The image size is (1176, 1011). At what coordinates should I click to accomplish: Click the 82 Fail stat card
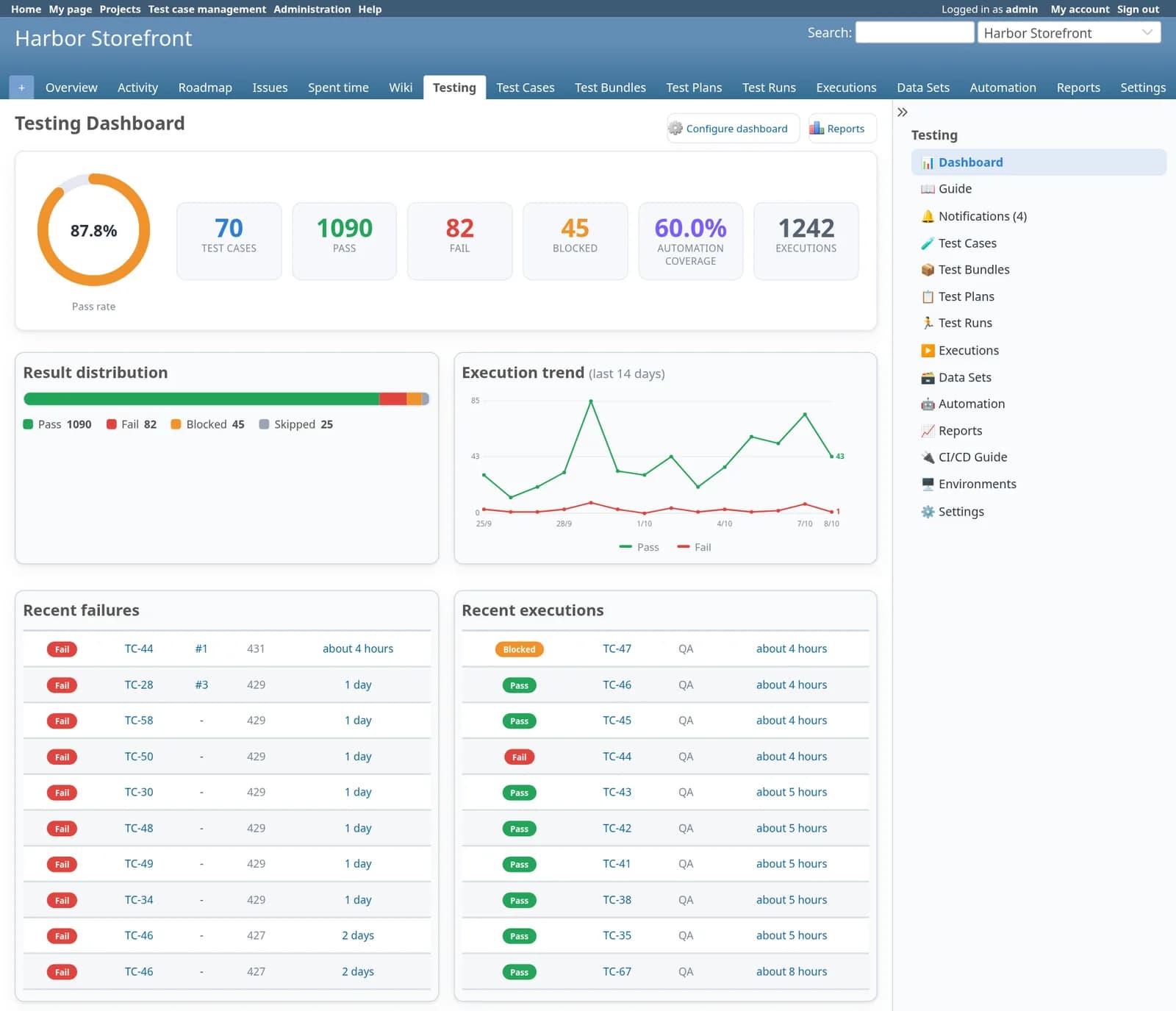tap(459, 241)
